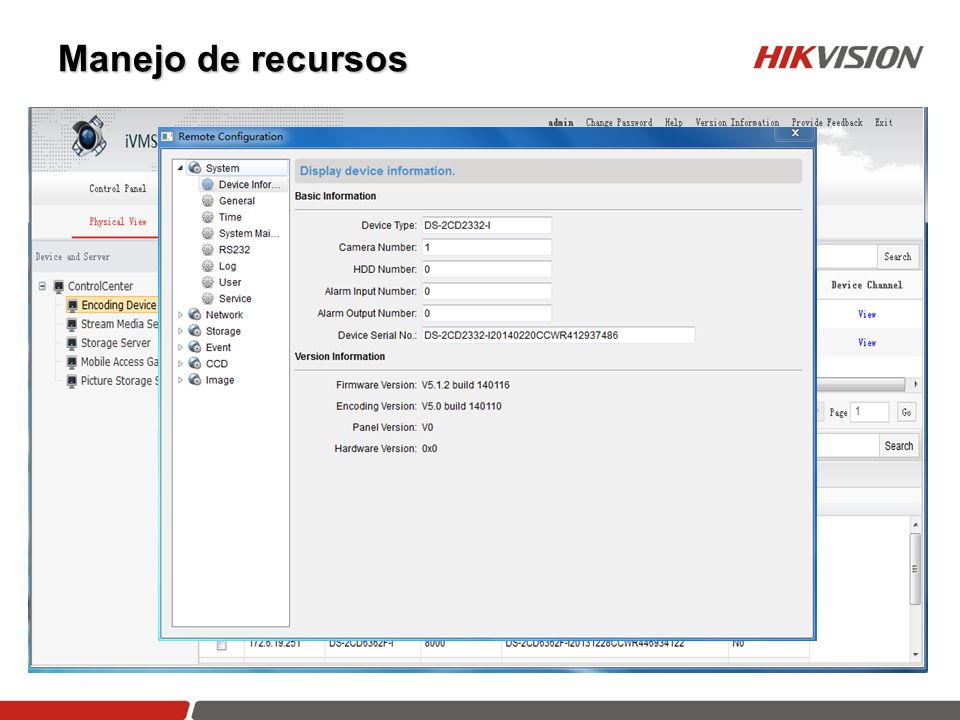Open Change Password in top menu
Image resolution: width=960 pixels, height=720 pixels.
click(619, 122)
